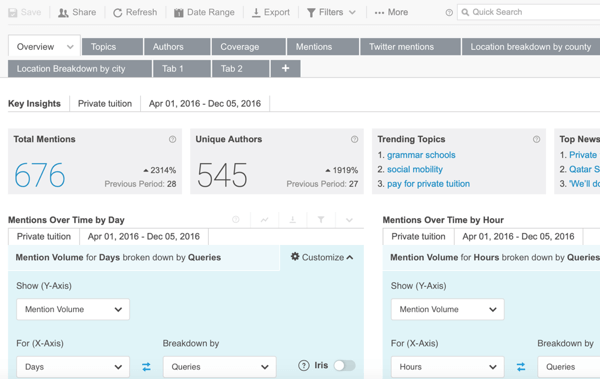Add a new tab with plus icon
The height and width of the screenshot is (379, 600).
(285, 69)
